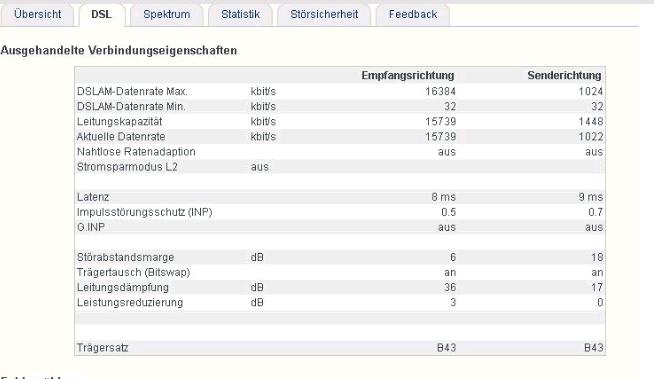Select the INP downstream value 0.5
Screen dimensions: 654x379
tap(448, 212)
